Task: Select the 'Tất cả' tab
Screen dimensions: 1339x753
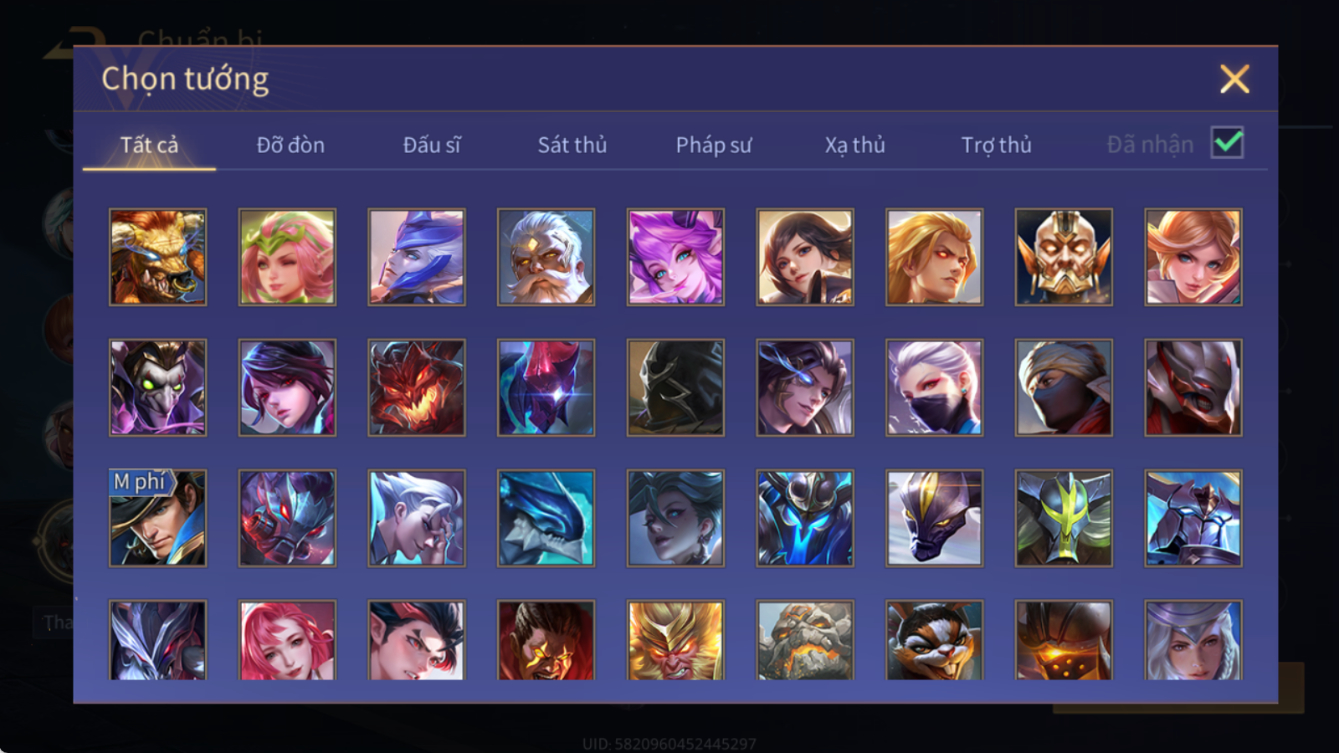Action: [x=150, y=145]
